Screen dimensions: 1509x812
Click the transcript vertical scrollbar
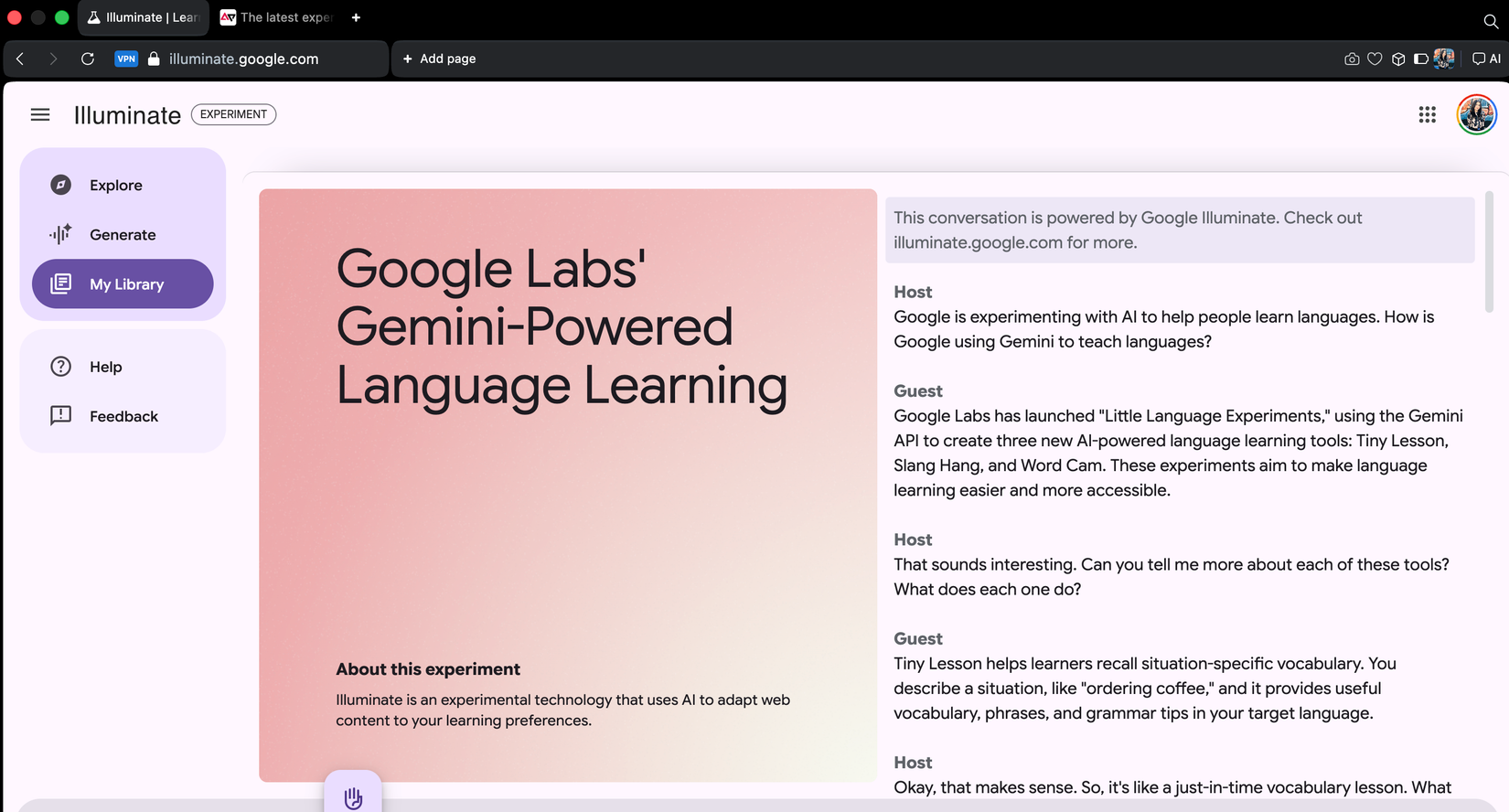(1489, 252)
